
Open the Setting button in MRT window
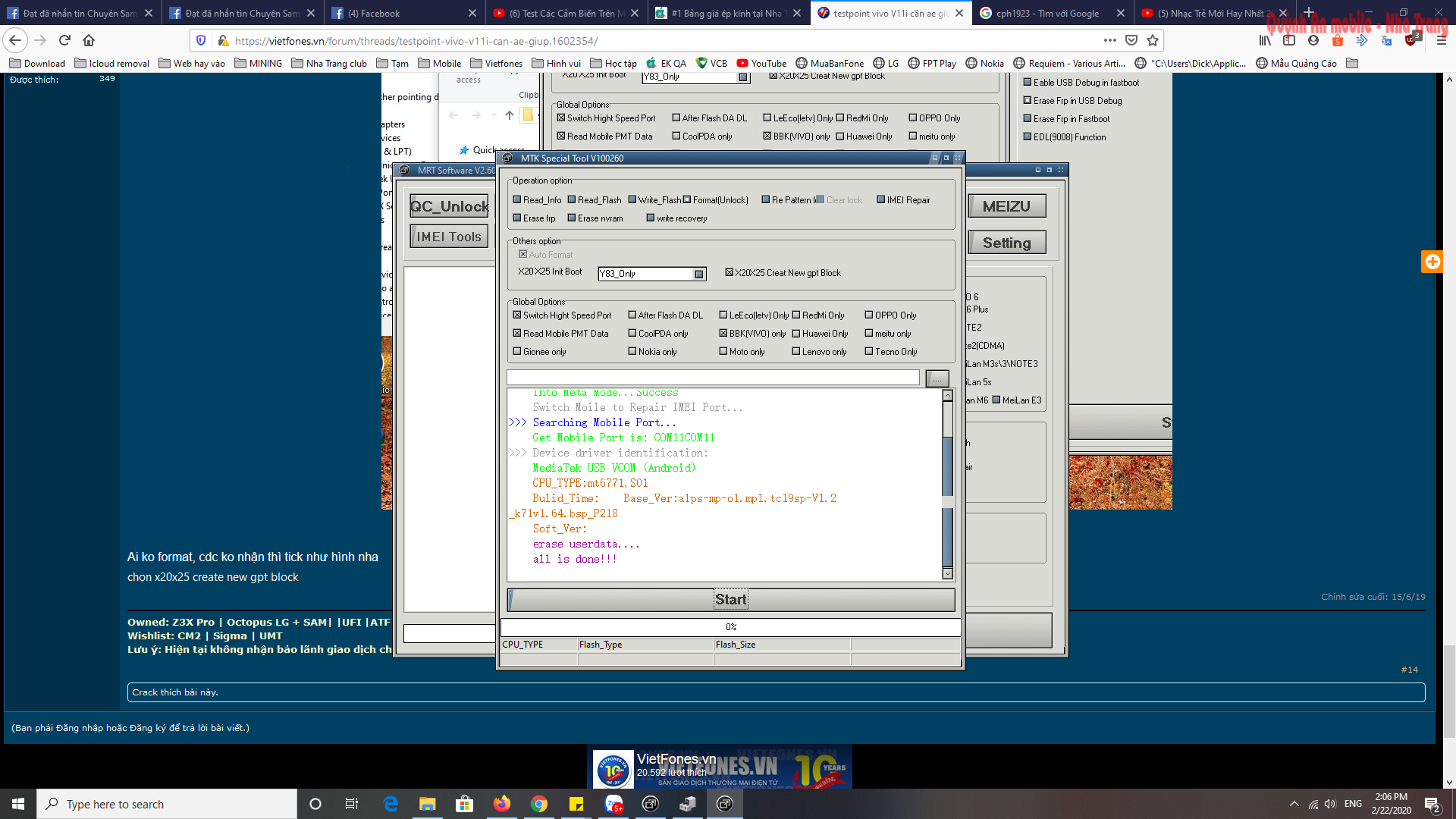[1006, 243]
